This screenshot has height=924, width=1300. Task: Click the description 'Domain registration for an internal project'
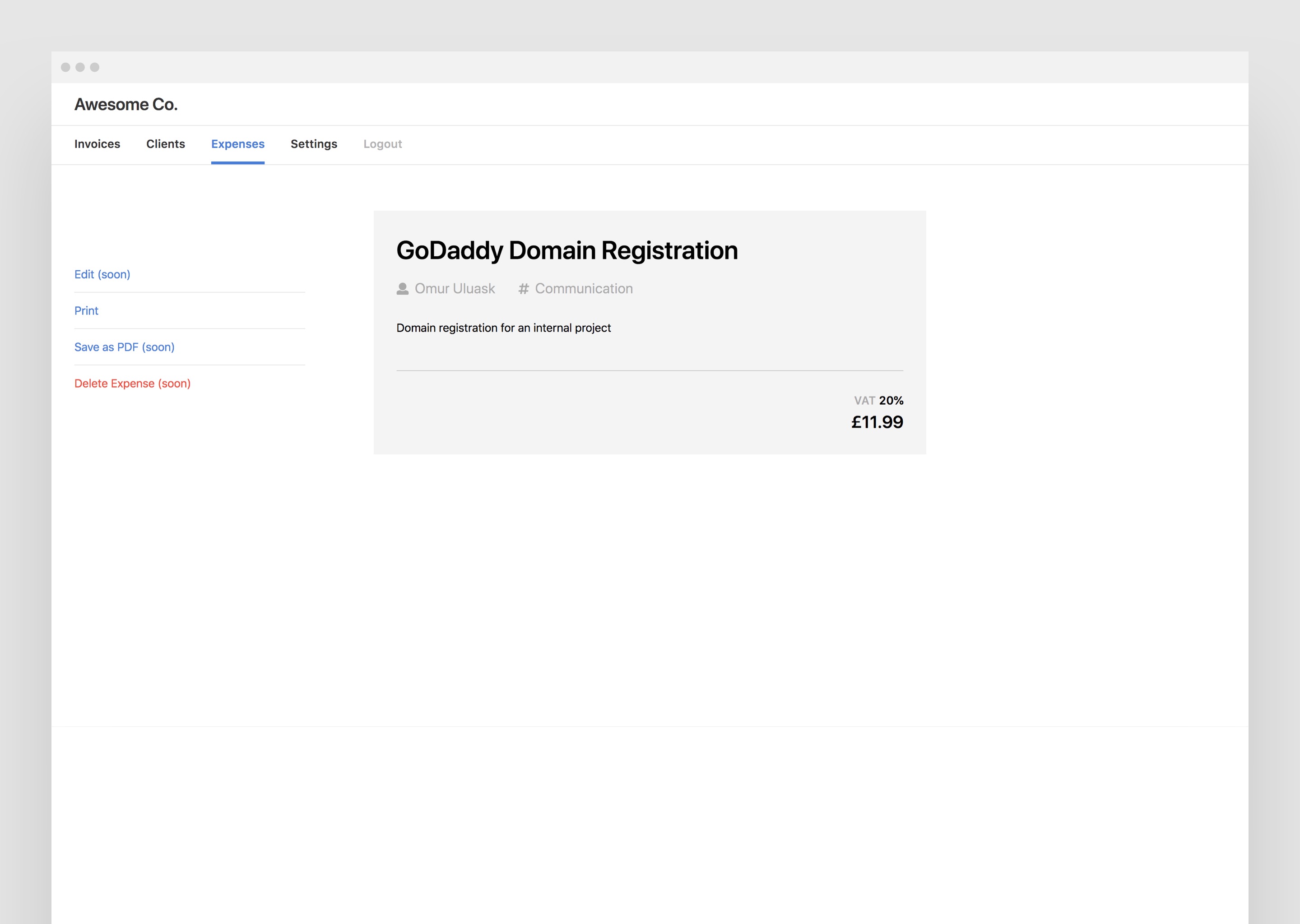coord(504,328)
